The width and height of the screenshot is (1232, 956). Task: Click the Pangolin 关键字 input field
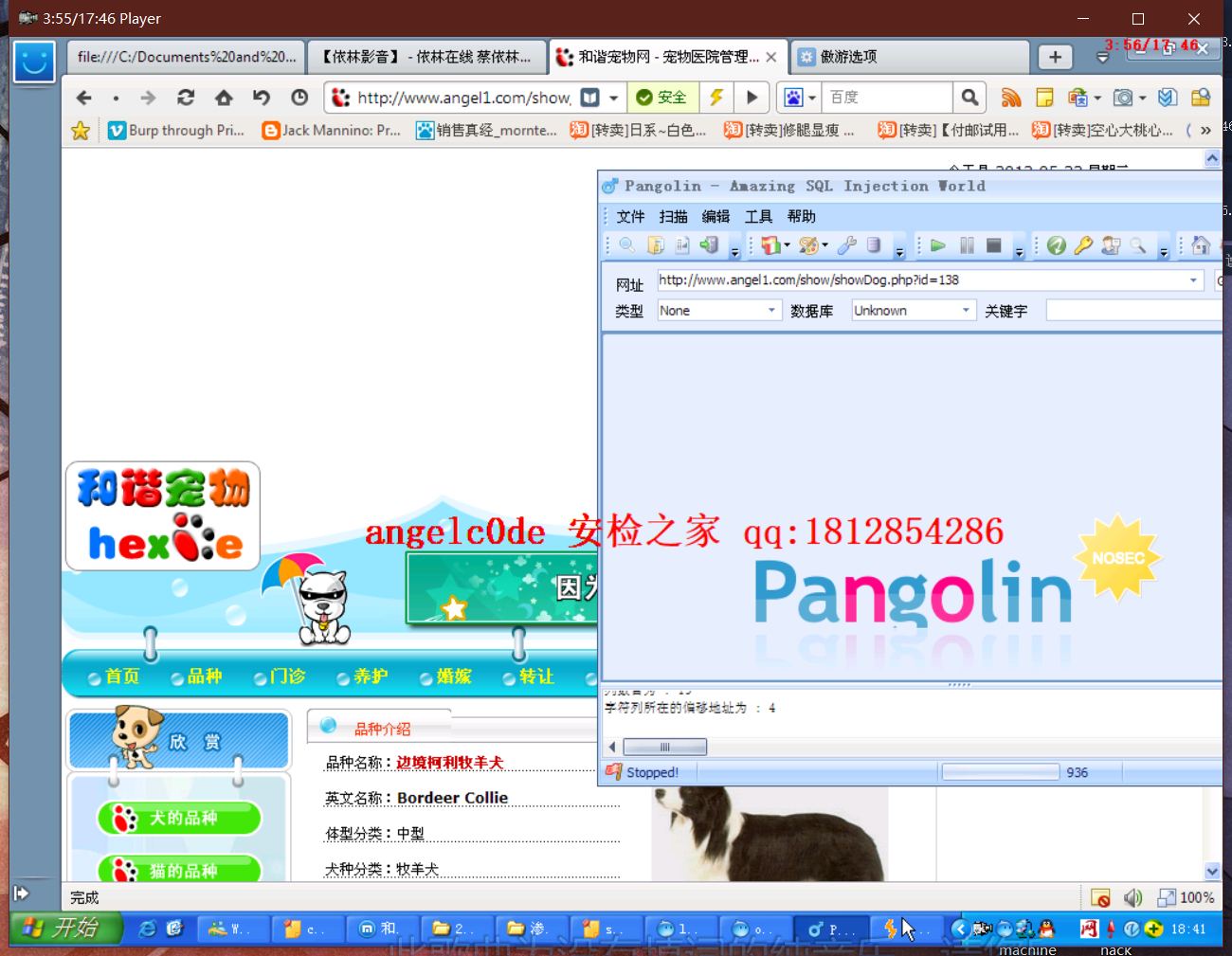pos(1133,310)
